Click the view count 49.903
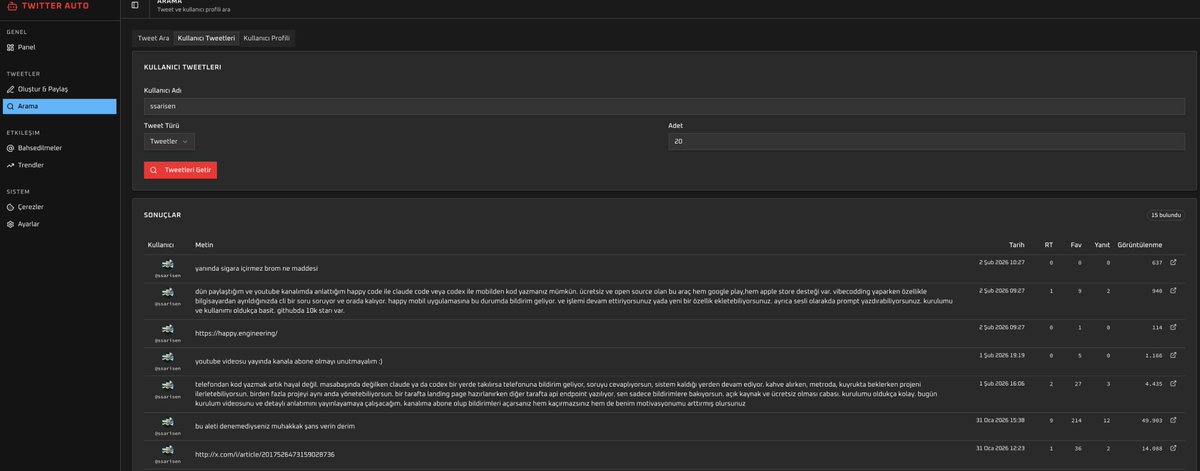This screenshot has width=1200, height=471. click(x=1150, y=421)
